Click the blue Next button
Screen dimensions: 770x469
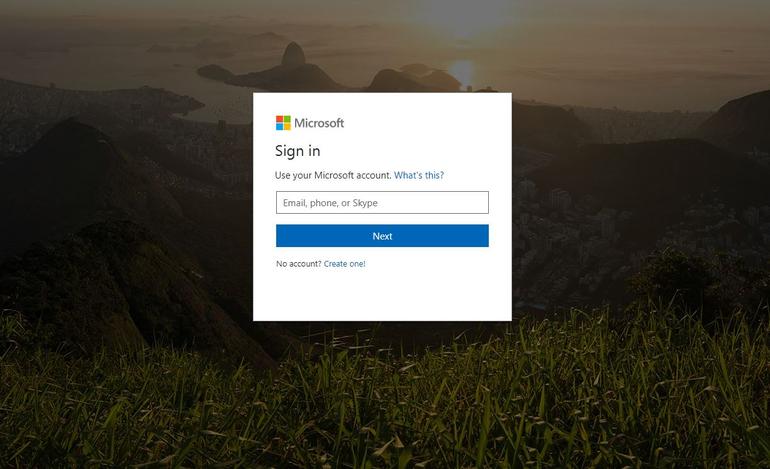pyautogui.click(x=382, y=236)
